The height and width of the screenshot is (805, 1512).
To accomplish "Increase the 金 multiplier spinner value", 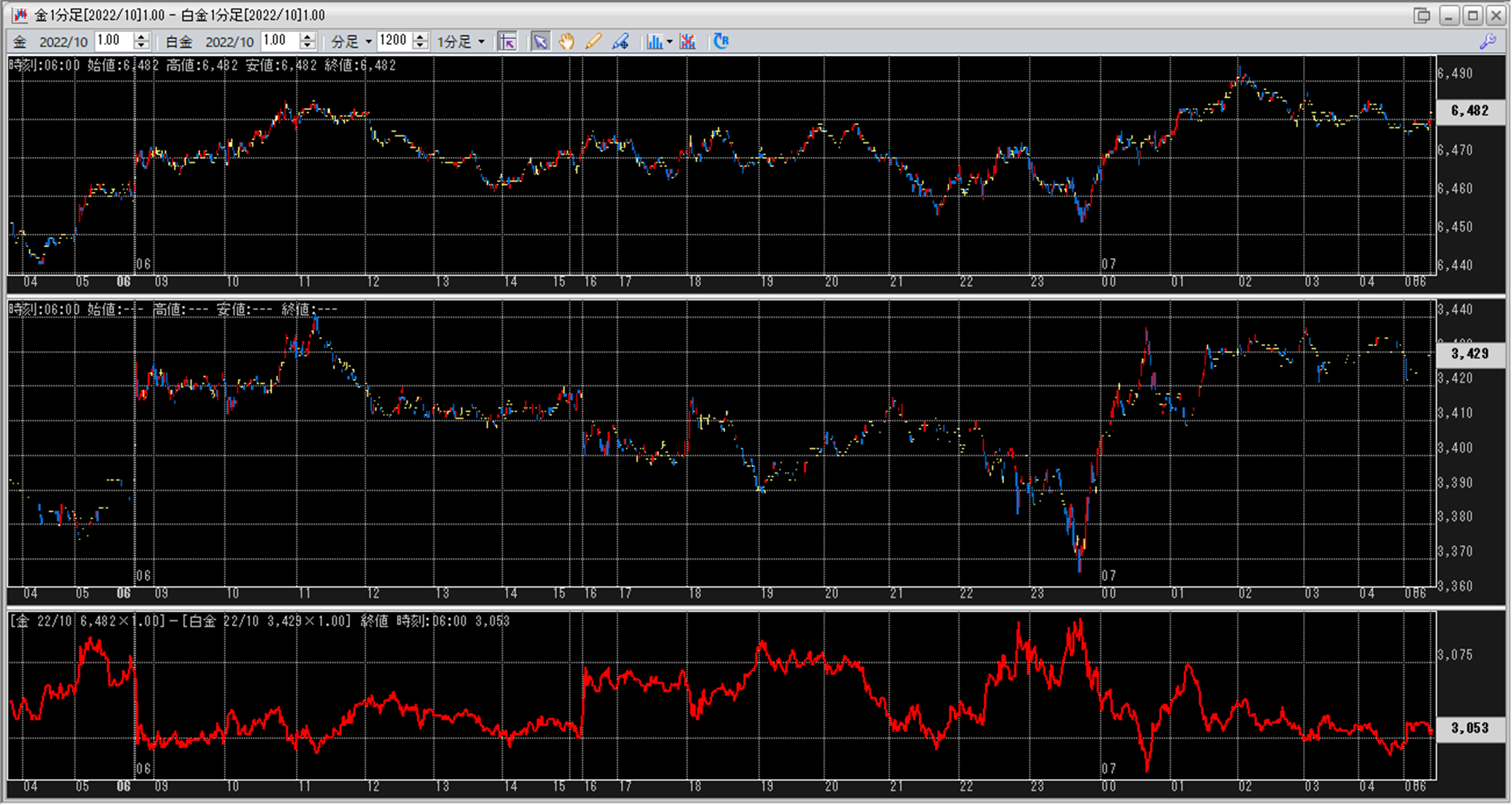I will [x=141, y=36].
